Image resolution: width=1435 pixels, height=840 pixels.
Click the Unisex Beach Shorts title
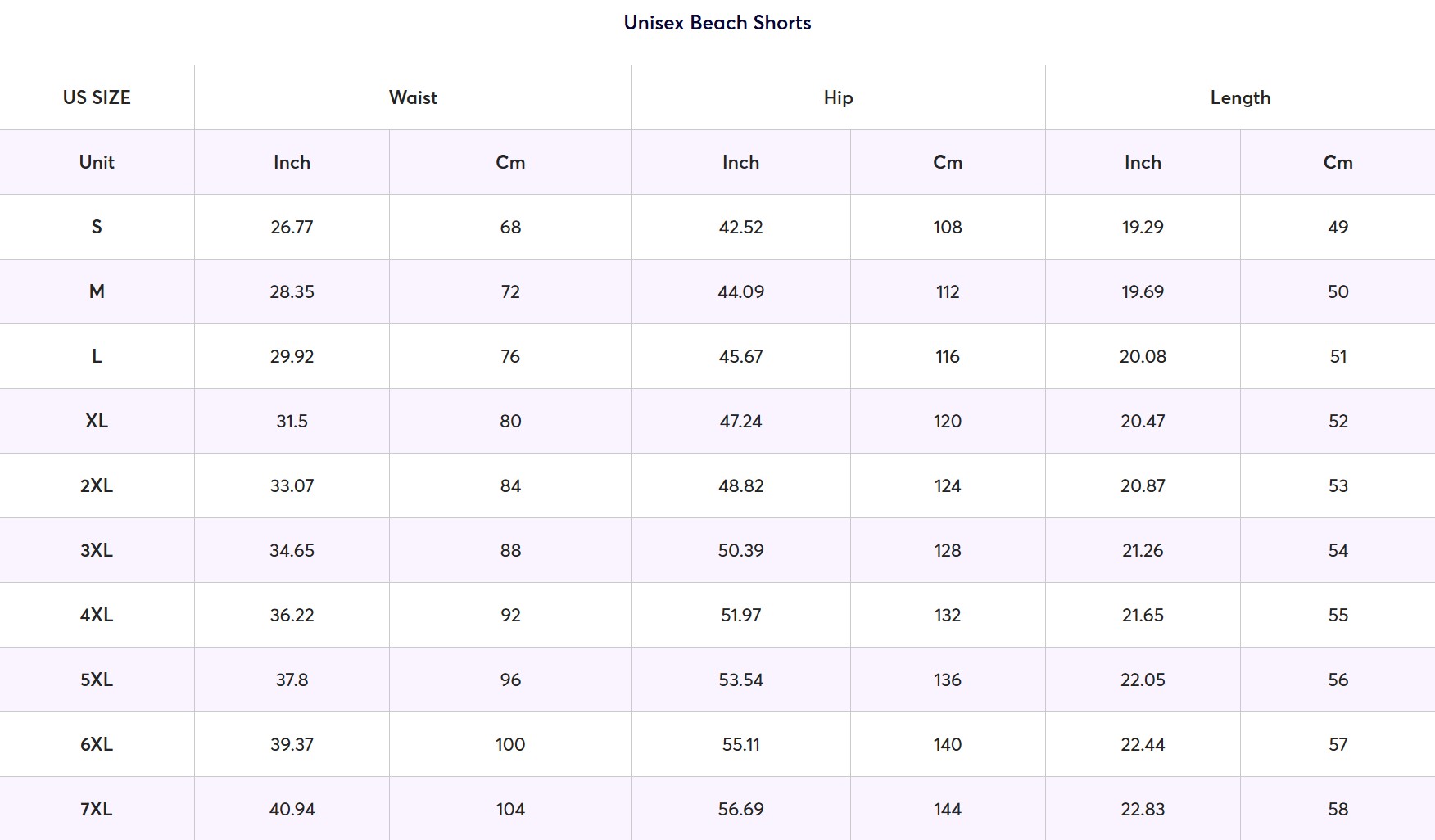pyautogui.click(x=717, y=23)
